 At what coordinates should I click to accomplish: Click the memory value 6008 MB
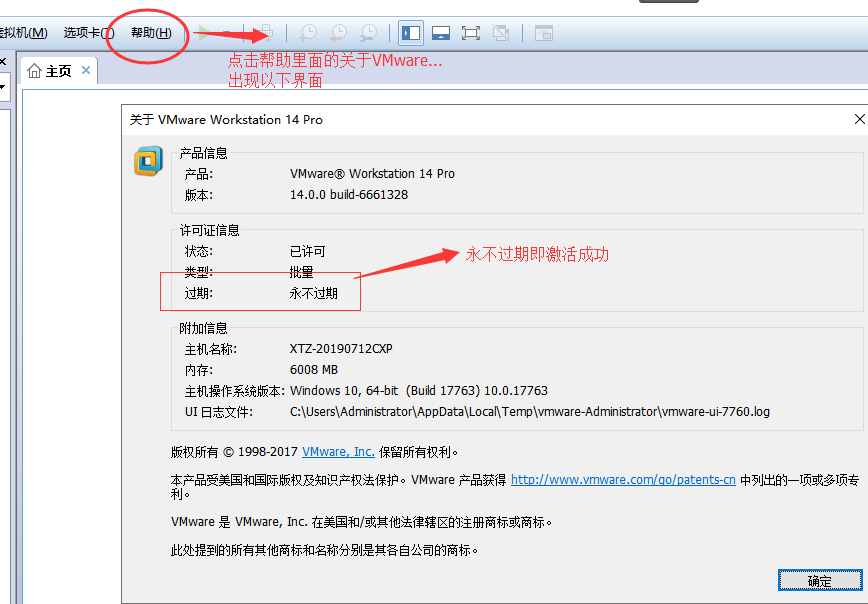313,369
